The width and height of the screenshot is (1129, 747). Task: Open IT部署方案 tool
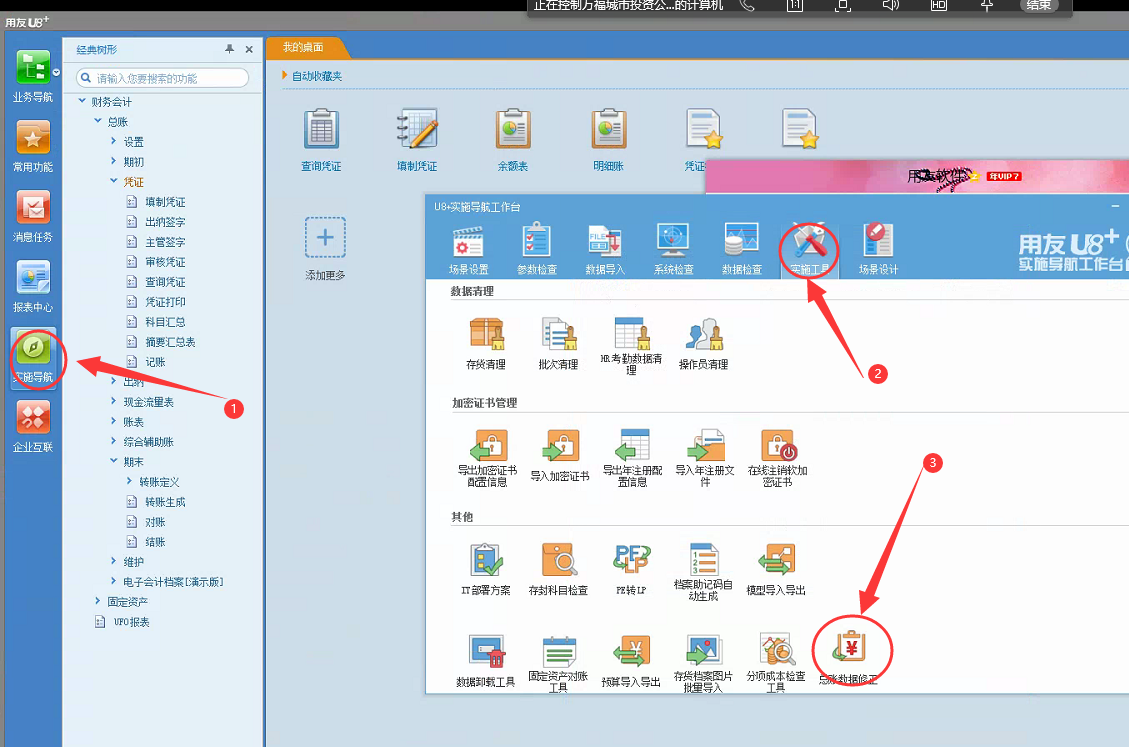coord(486,569)
